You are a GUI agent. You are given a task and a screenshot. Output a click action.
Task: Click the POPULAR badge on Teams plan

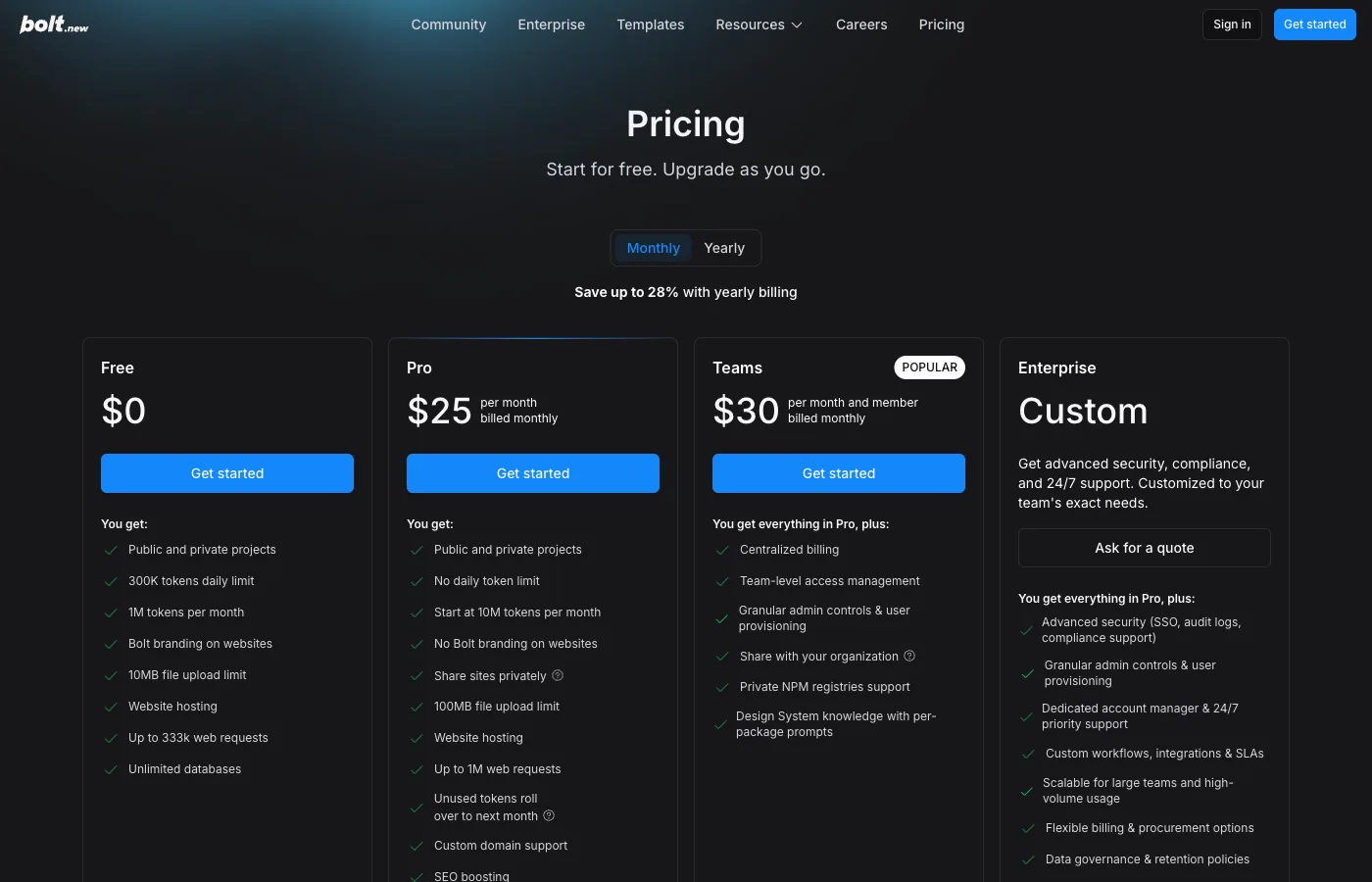(x=929, y=367)
